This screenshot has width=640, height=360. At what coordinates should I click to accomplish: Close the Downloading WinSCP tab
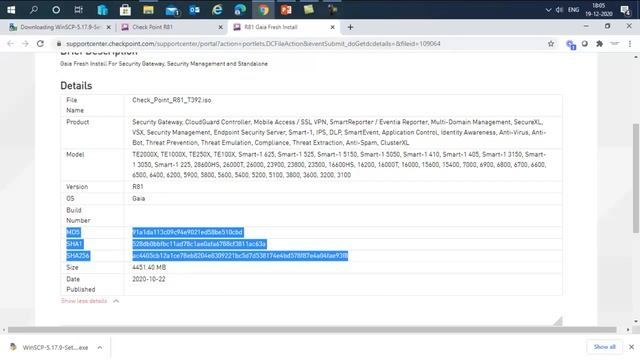pos(109,27)
